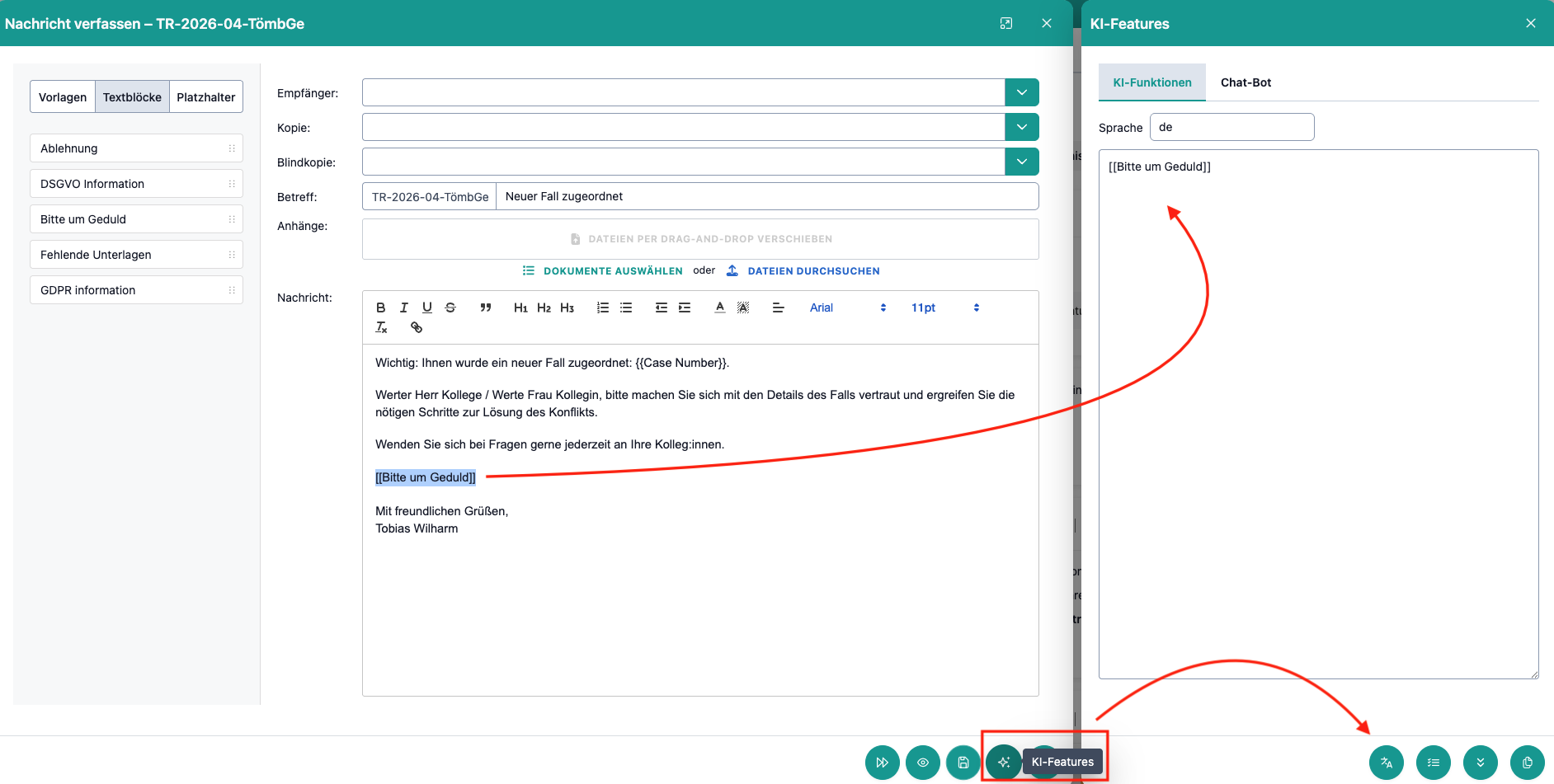Toggle underline formatting in message editor
The image size is (1554, 784).
426,307
